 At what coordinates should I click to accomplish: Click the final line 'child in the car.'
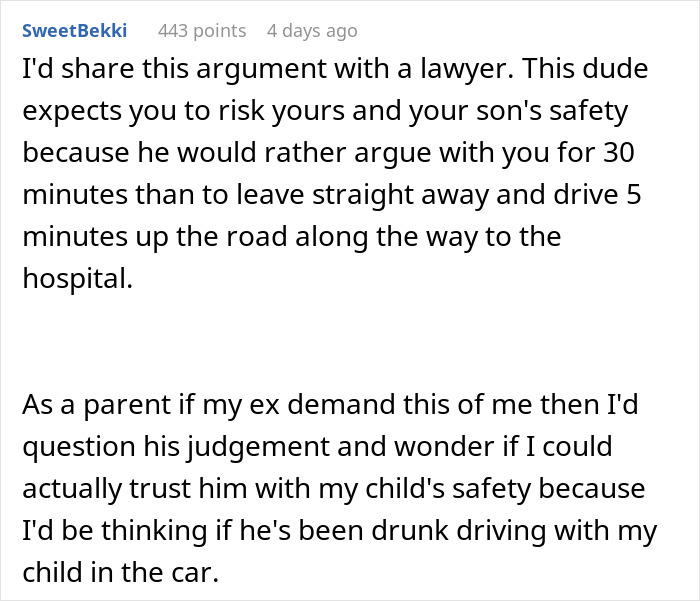click(x=119, y=571)
